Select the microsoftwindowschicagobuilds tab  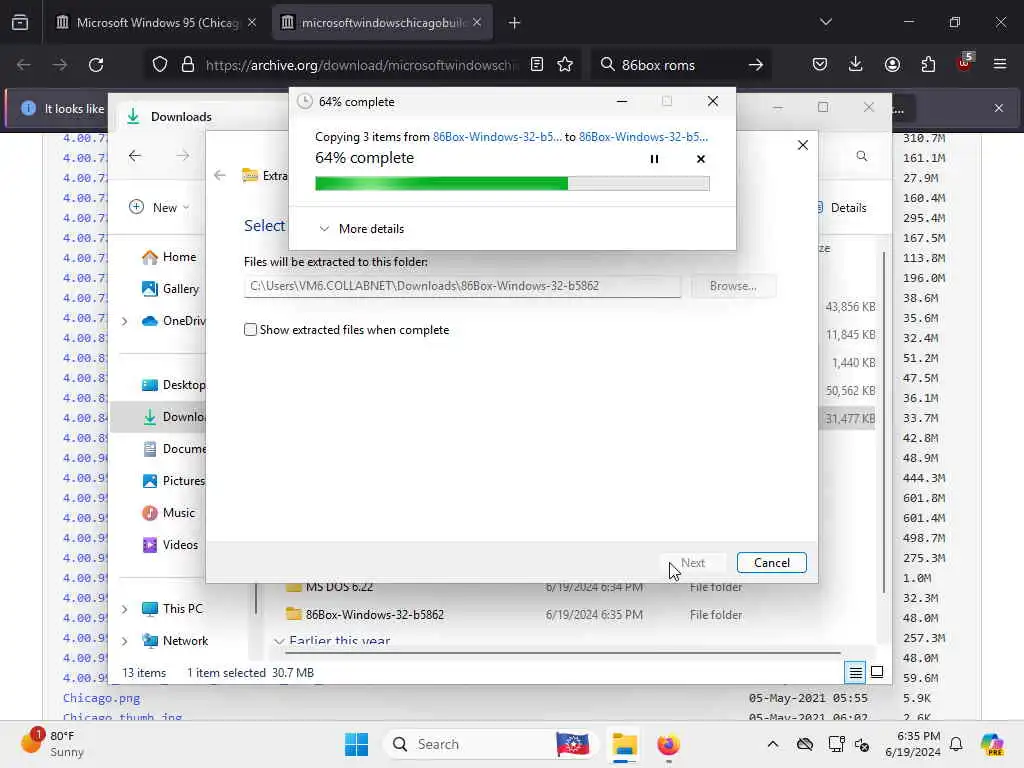[x=382, y=22]
